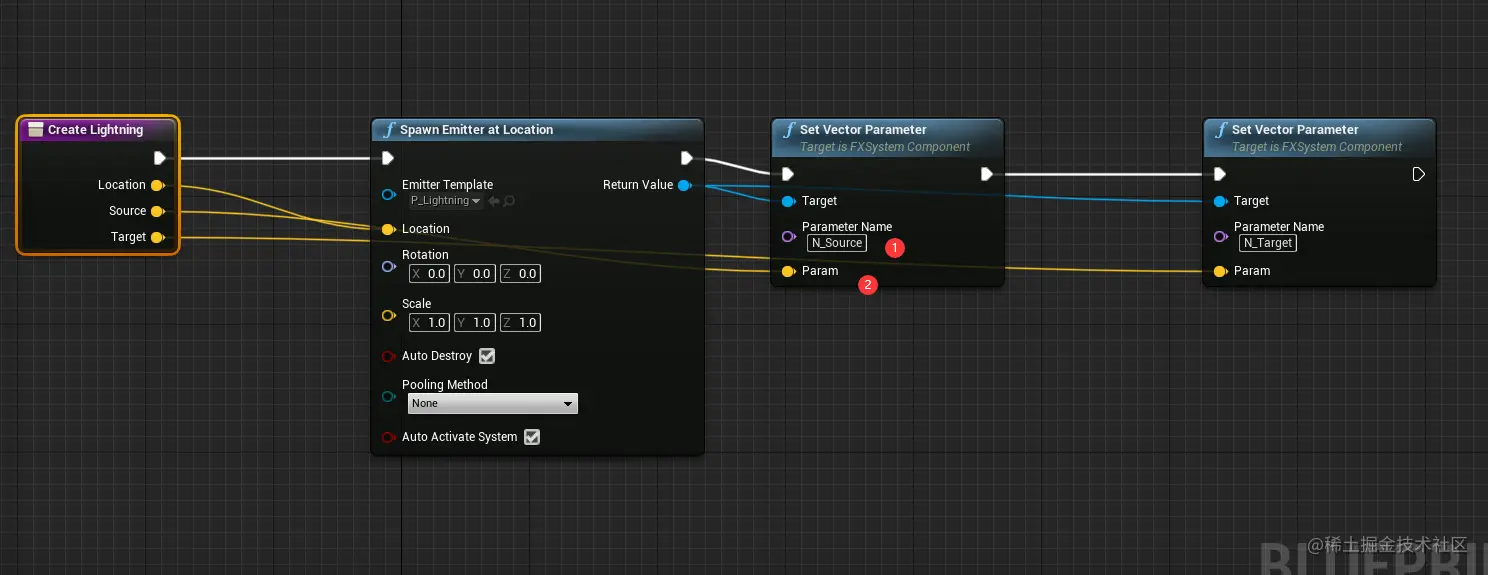Click the Rotation Y value field
The width and height of the screenshot is (1488, 575).
tap(474, 273)
